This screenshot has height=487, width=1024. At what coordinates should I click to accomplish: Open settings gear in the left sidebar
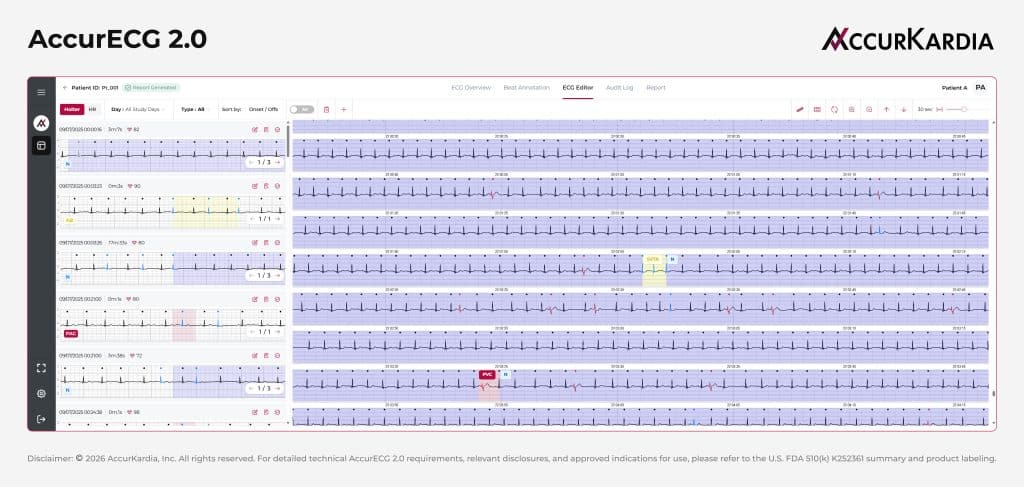pyautogui.click(x=41, y=393)
